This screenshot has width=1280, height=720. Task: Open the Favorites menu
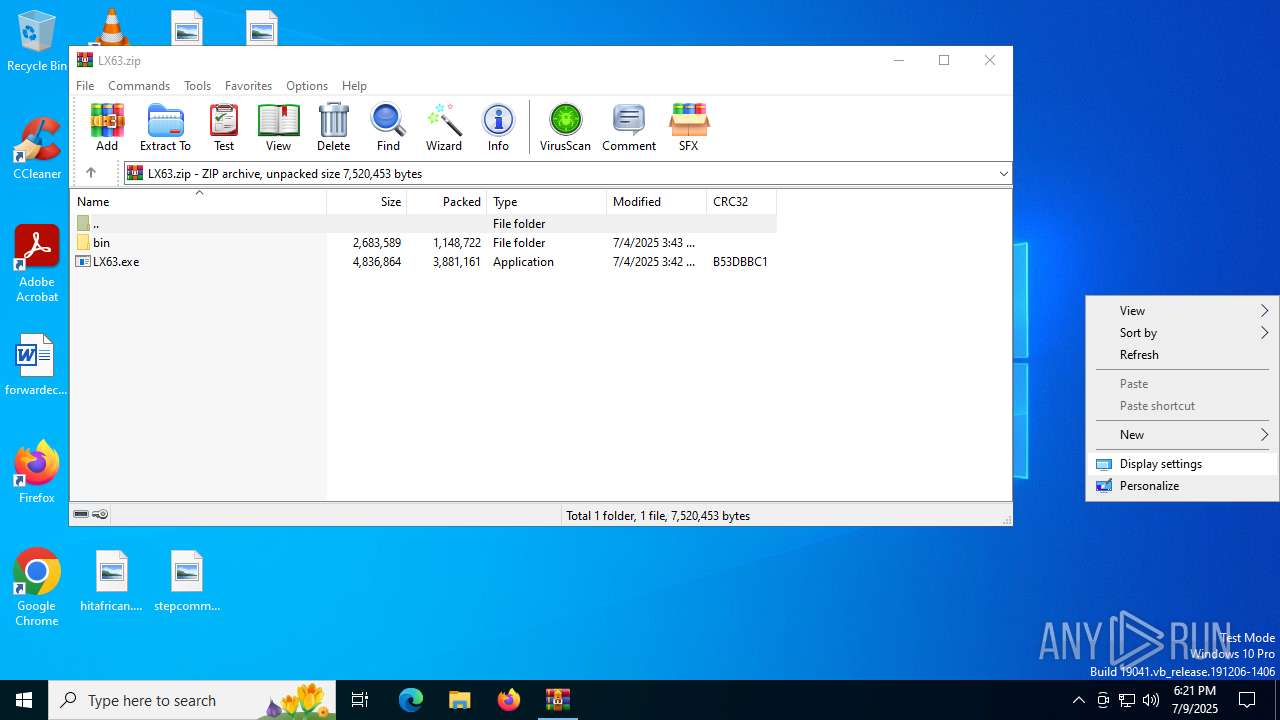coord(248,86)
